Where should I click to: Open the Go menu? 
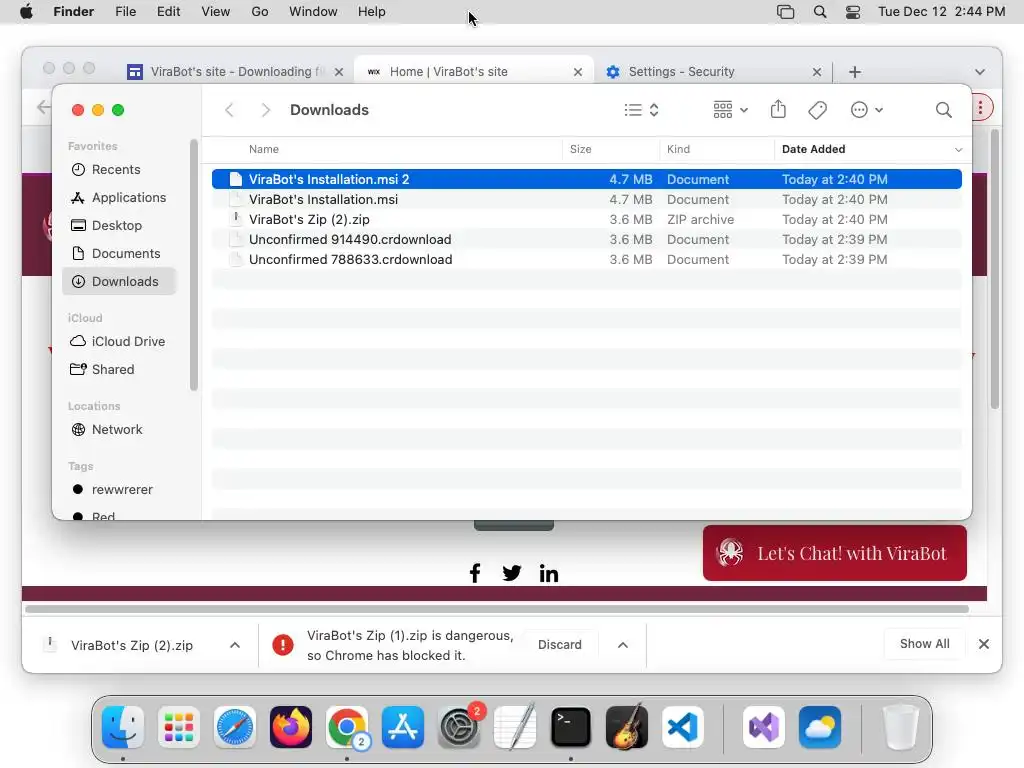(260, 12)
